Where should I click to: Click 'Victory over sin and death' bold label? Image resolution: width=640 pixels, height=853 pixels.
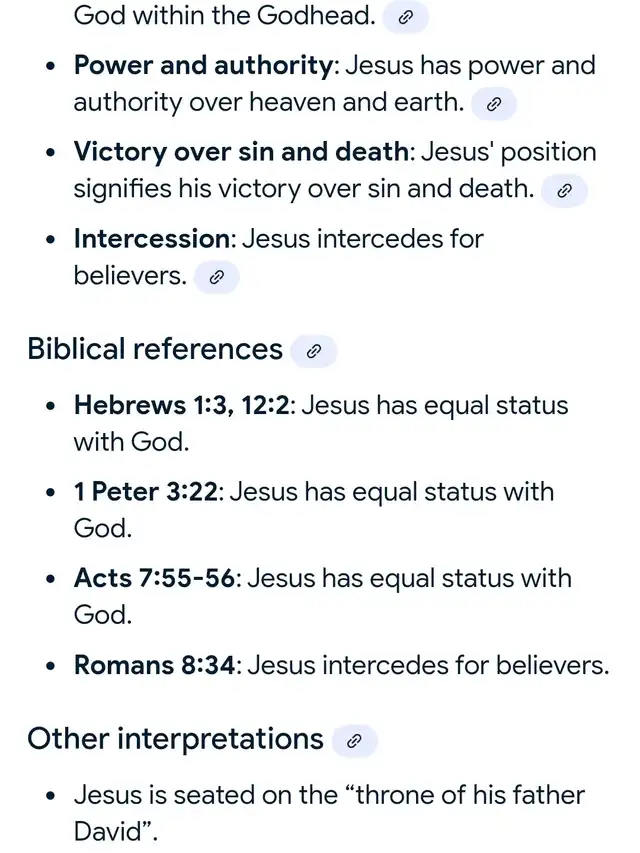[241, 152]
